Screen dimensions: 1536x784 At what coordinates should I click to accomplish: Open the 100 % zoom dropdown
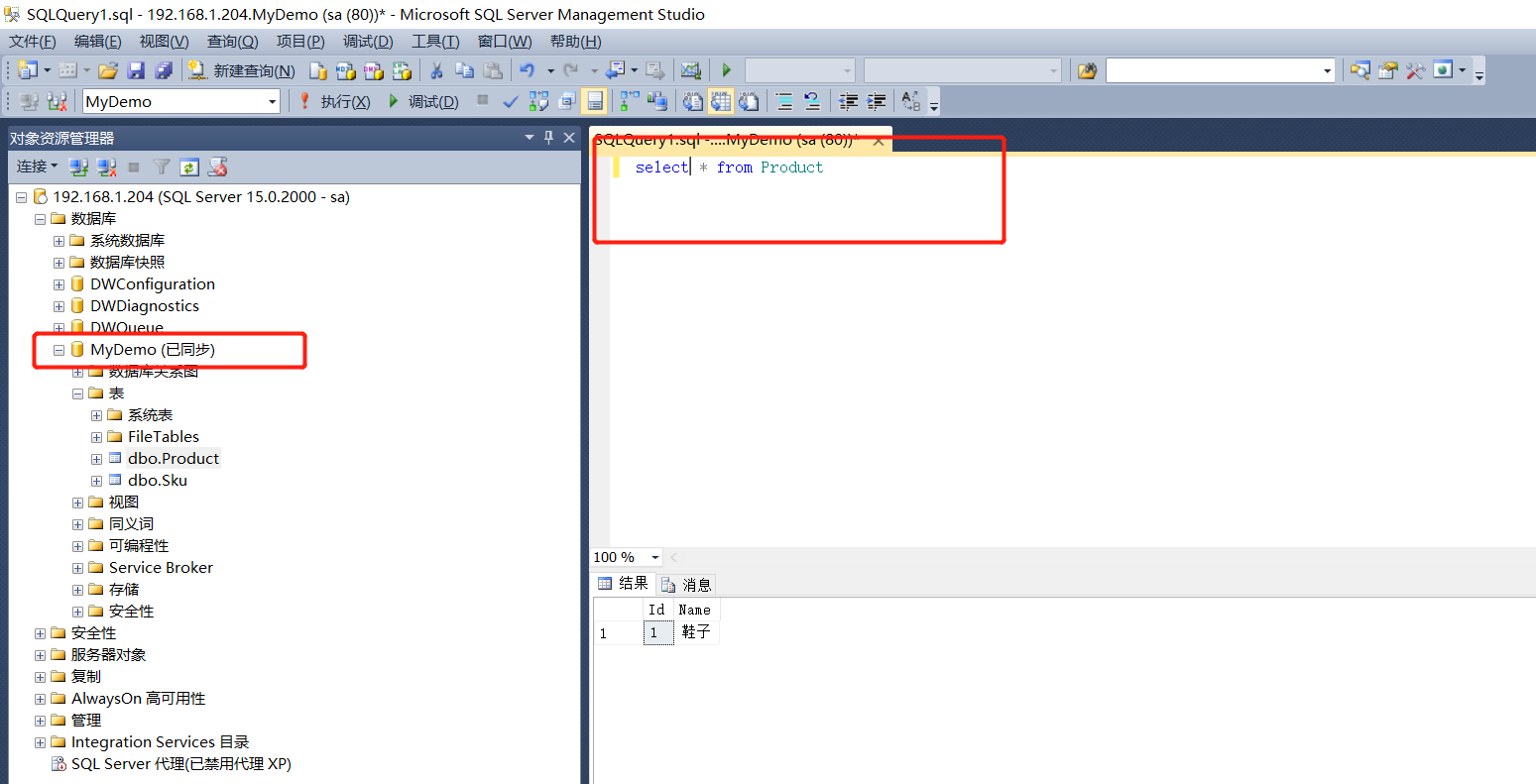pyautogui.click(x=654, y=557)
